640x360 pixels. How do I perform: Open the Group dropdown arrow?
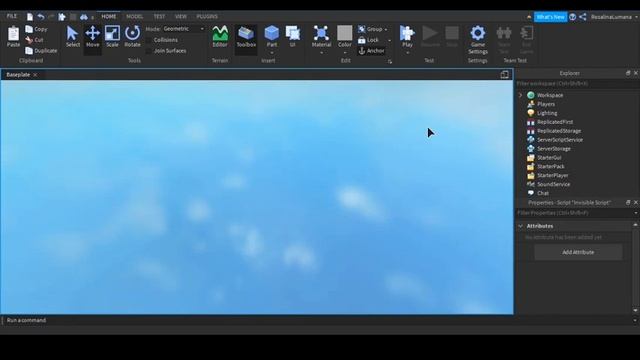[386, 29]
